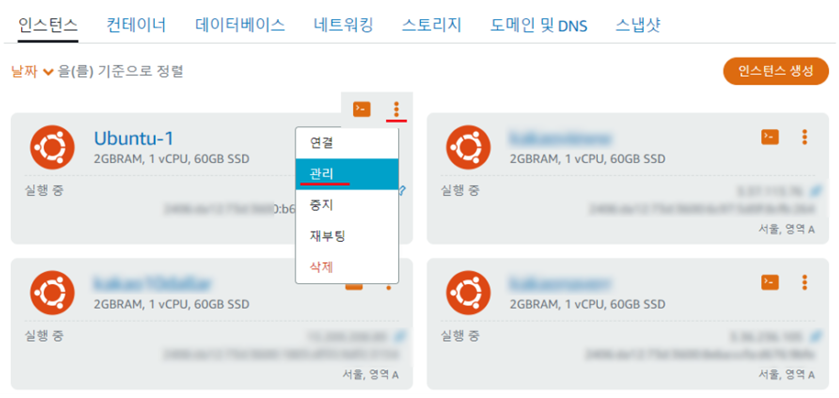Select 중지 to stop the instance

tap(347, 205)
